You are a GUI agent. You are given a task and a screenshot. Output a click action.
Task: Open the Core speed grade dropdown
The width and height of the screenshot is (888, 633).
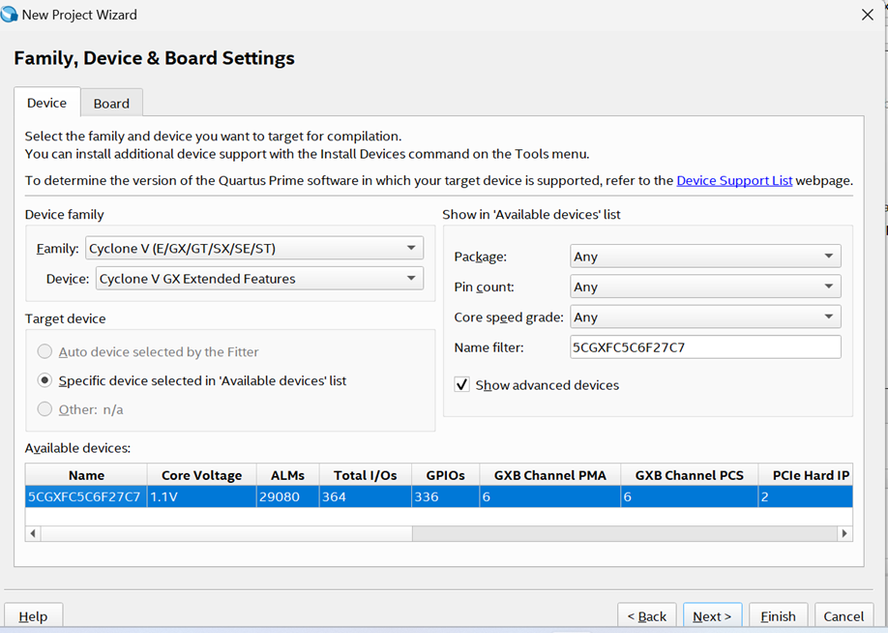tap(705, 317)
